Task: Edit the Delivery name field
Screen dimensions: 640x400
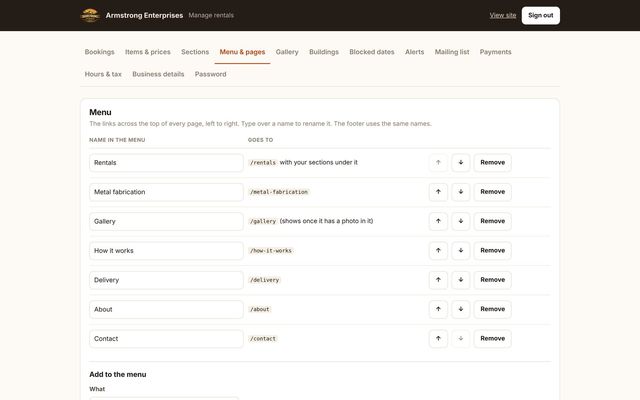Action: point(166,280)
